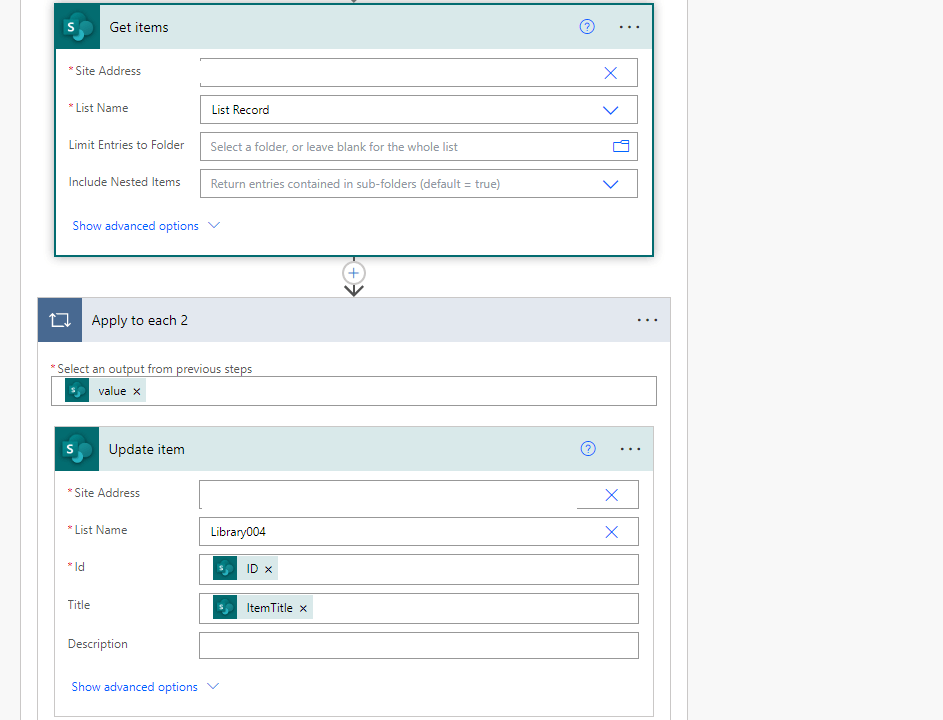Click the Select an output from previous steps field
943x720 pixels.
pos(354,391)
